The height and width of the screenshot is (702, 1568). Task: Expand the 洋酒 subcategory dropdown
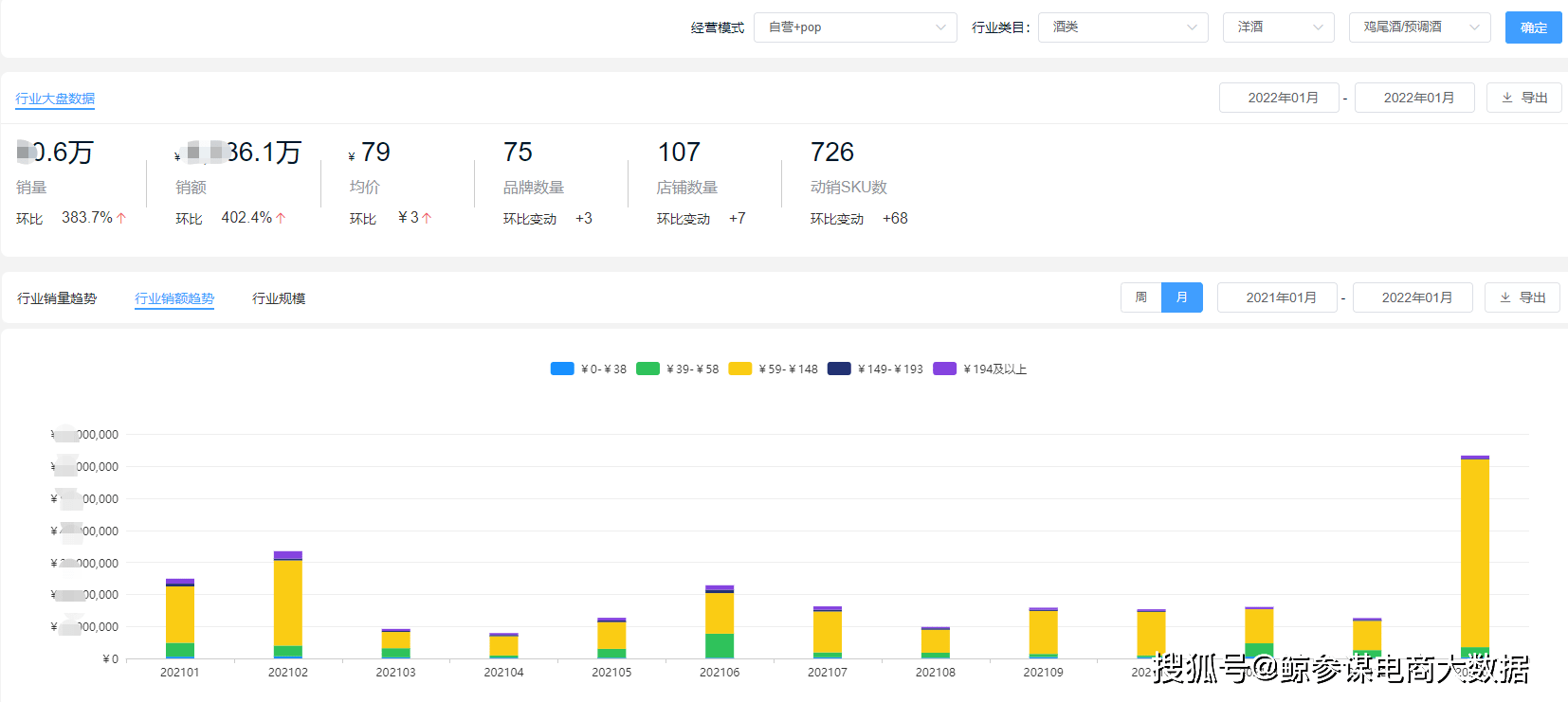click(x=1279, y=27)
